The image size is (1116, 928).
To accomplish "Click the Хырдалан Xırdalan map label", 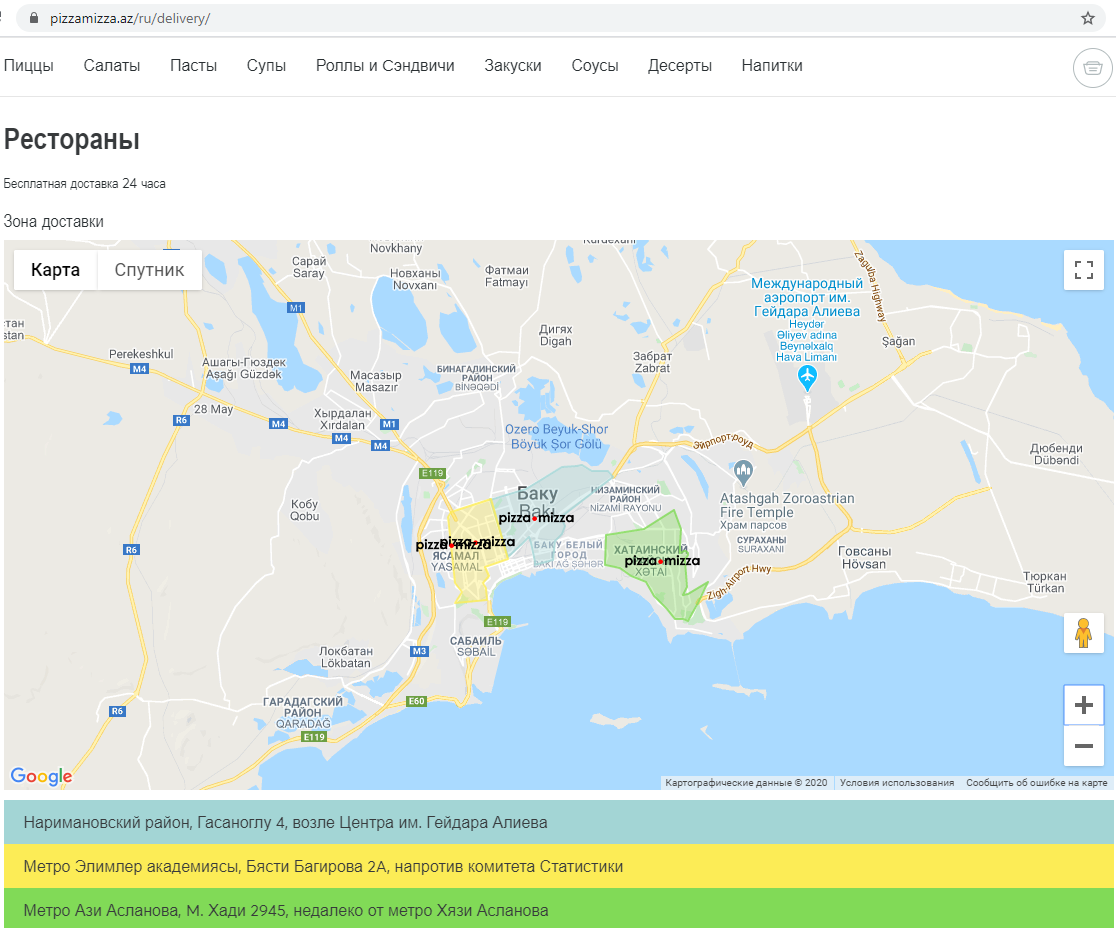I will pyautogui.click(x=343, y=419).
